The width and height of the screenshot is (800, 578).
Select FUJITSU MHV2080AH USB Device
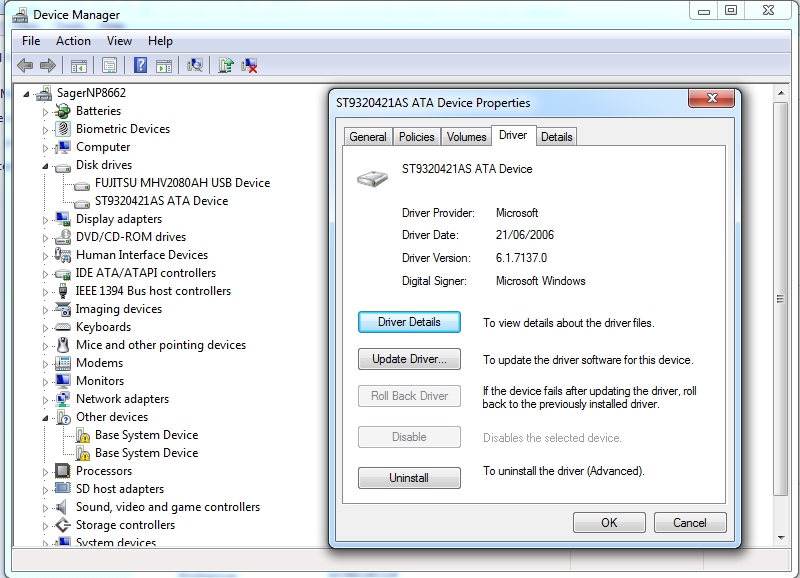[x=182, y=183]
